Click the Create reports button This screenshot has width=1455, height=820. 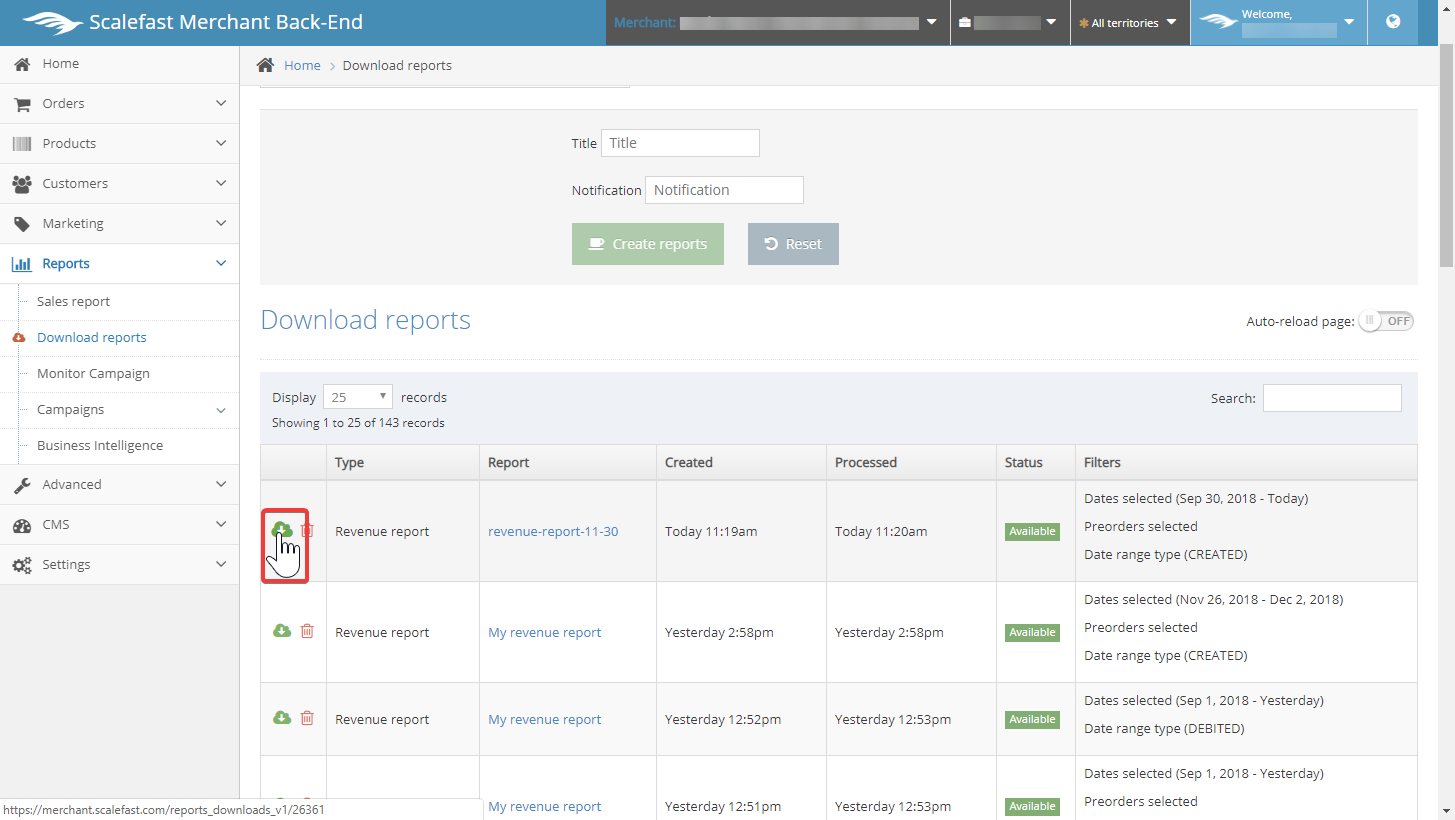648,244
